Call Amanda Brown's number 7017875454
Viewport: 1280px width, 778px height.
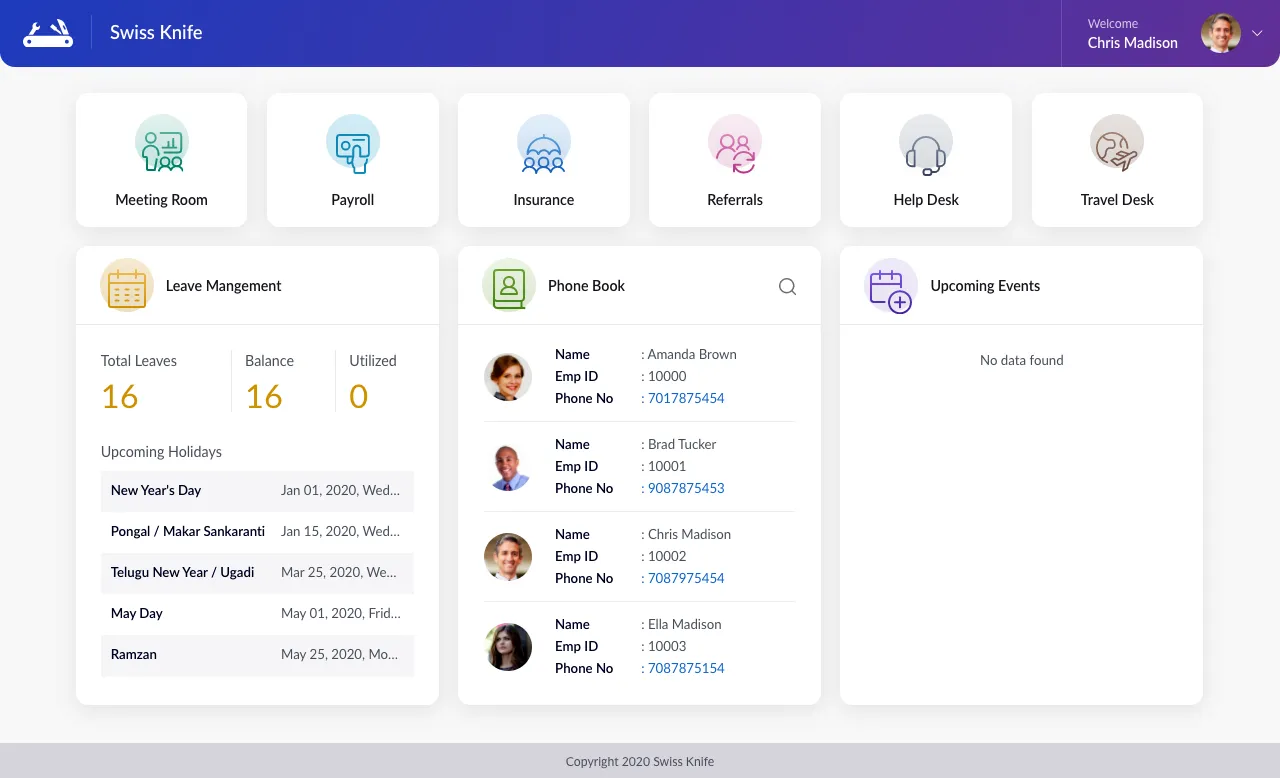tap(685, 398)
